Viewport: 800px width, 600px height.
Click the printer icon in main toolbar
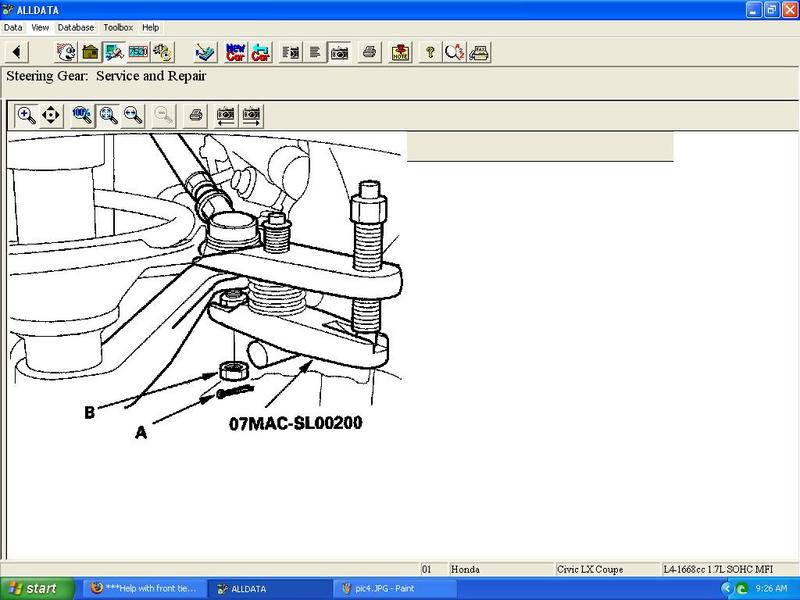[370, 52]
